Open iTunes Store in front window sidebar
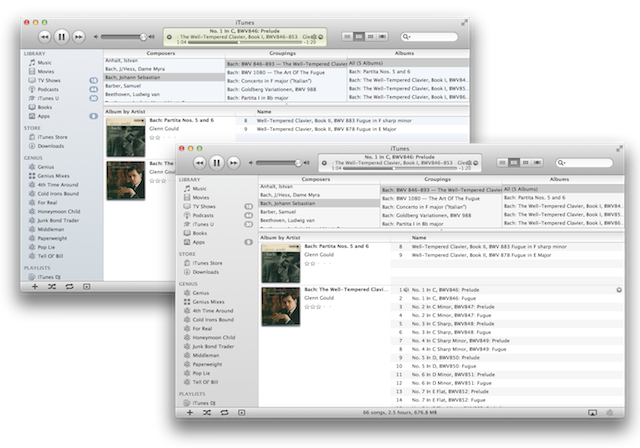This screenshot has height=448, width=640. [207, 263]
